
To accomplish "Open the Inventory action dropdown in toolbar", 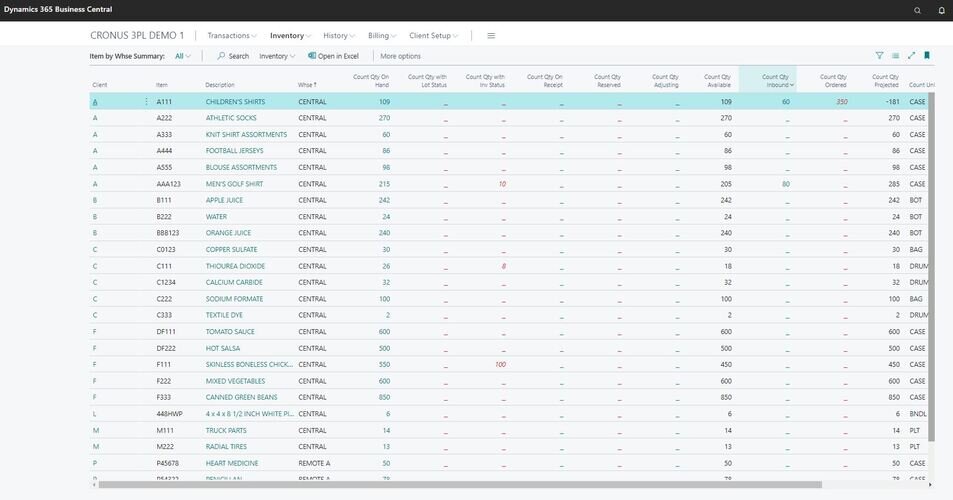I will [x=277, y=56].
